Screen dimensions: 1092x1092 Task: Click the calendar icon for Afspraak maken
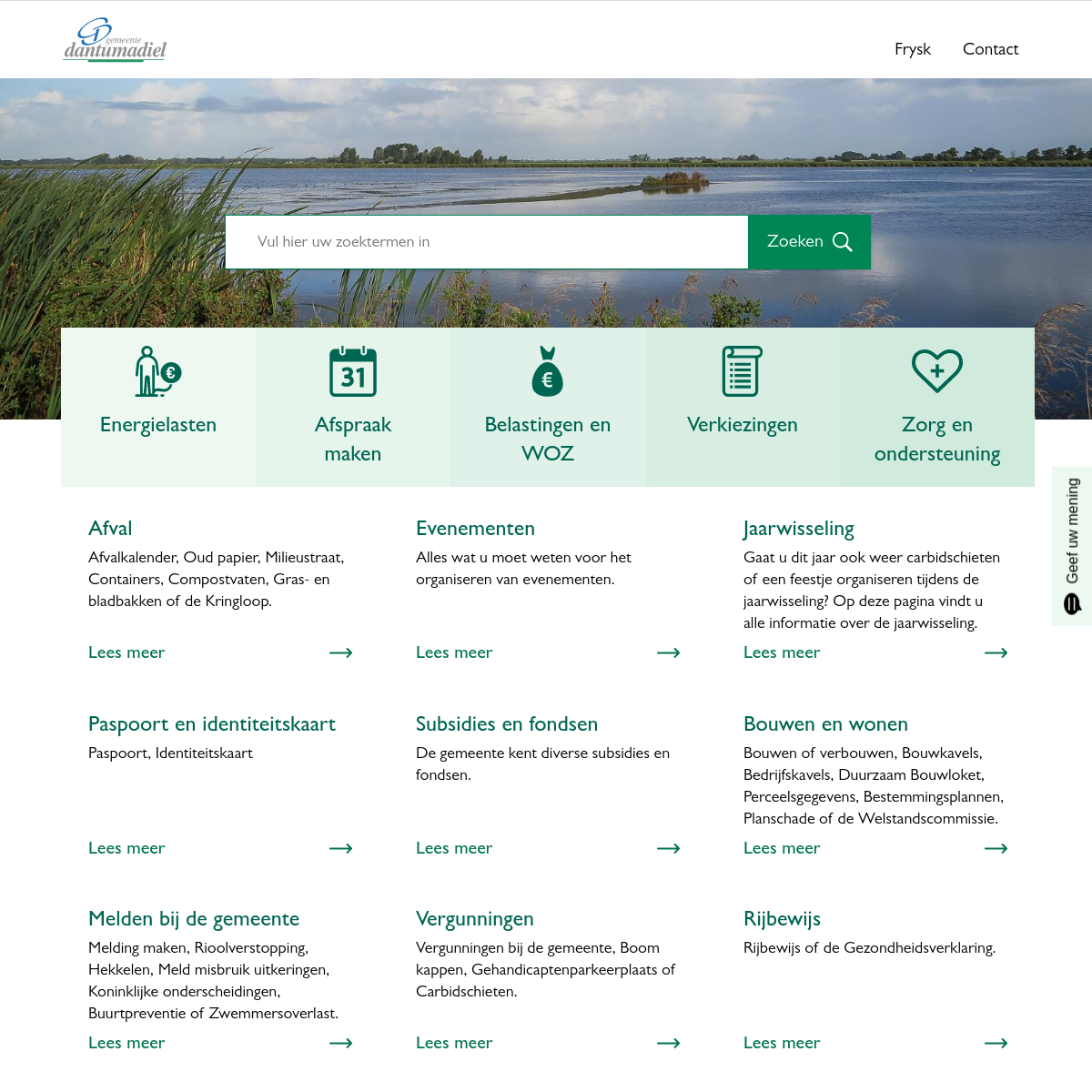tap(353, 372)
